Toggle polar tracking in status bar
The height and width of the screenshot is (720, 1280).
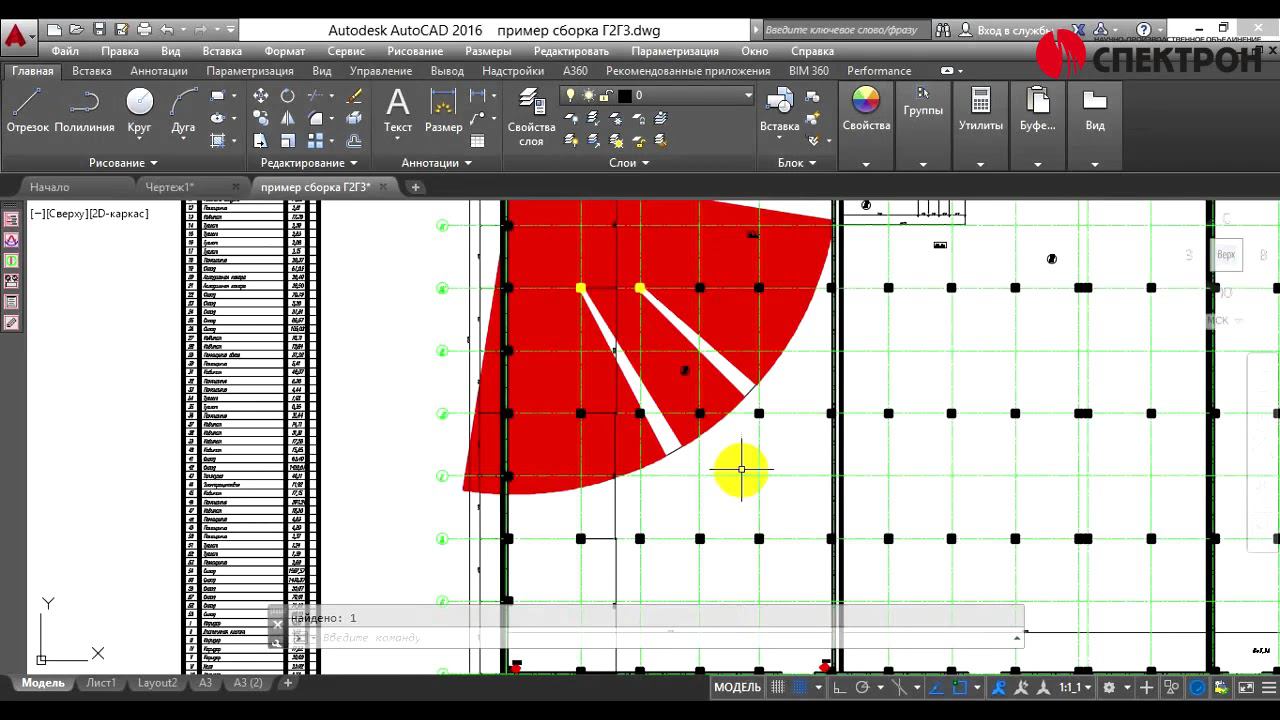pyautogui.click(x=862, y=687)
